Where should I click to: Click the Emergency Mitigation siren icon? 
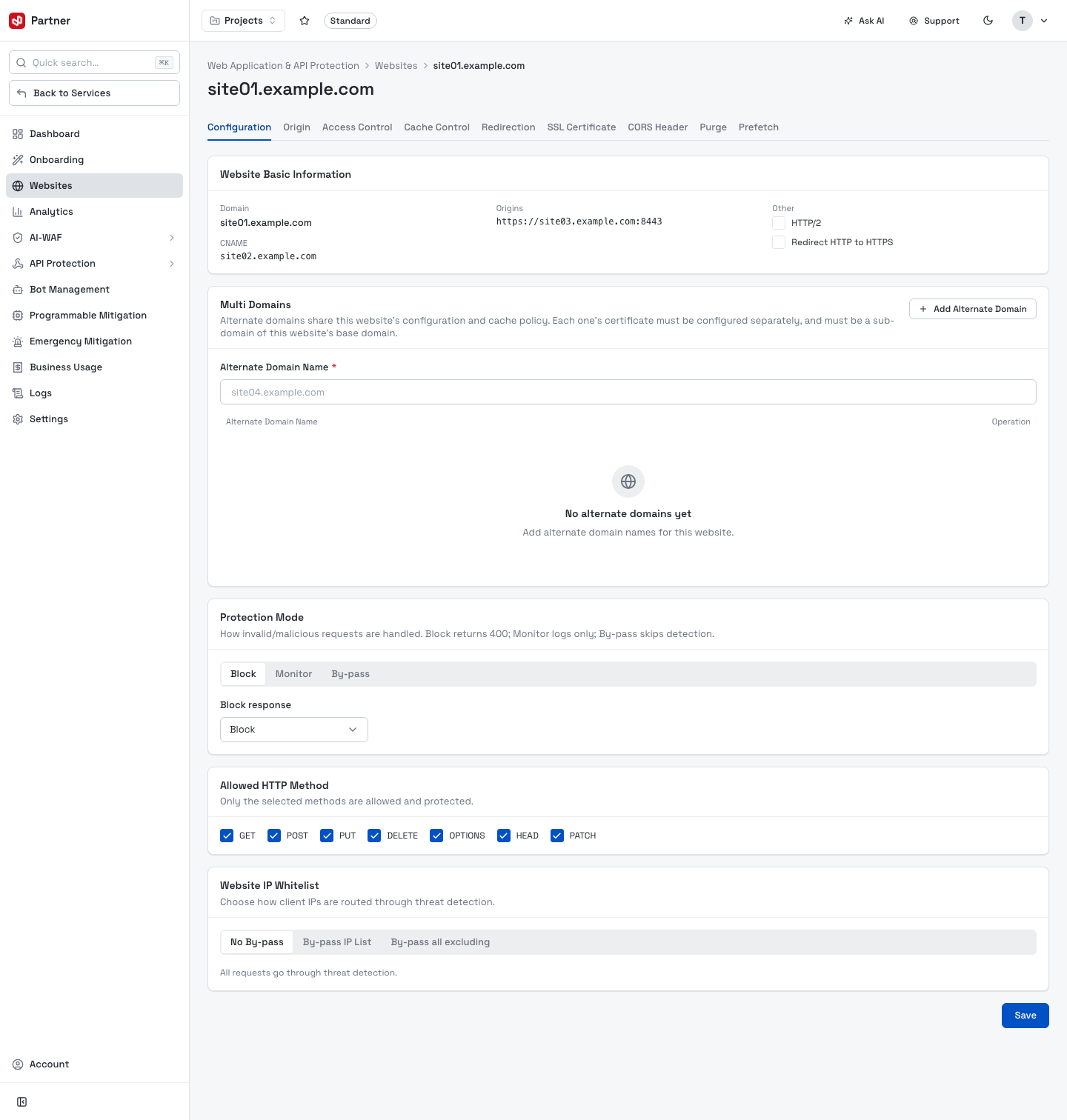(18, 341)
